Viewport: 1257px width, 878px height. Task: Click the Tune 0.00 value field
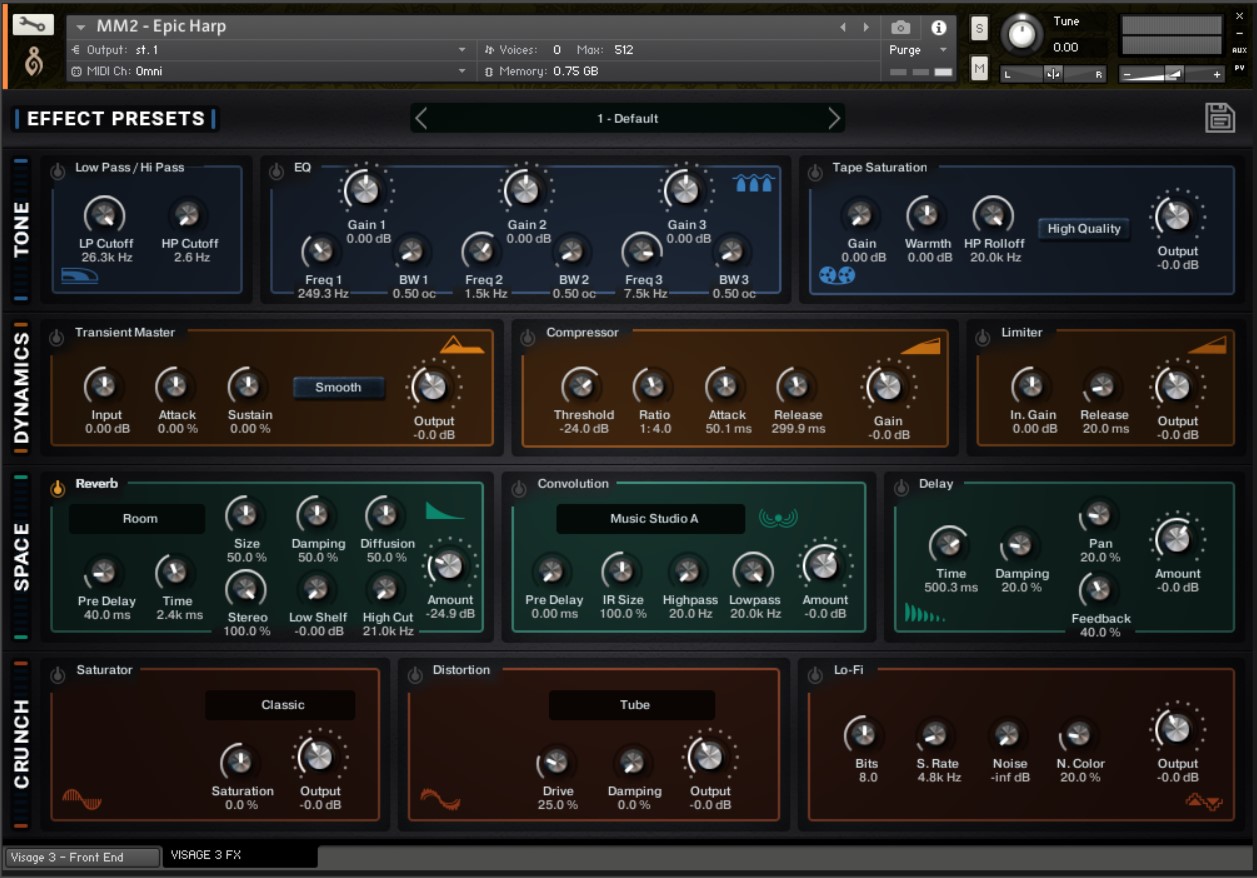tap(1066, 47)
